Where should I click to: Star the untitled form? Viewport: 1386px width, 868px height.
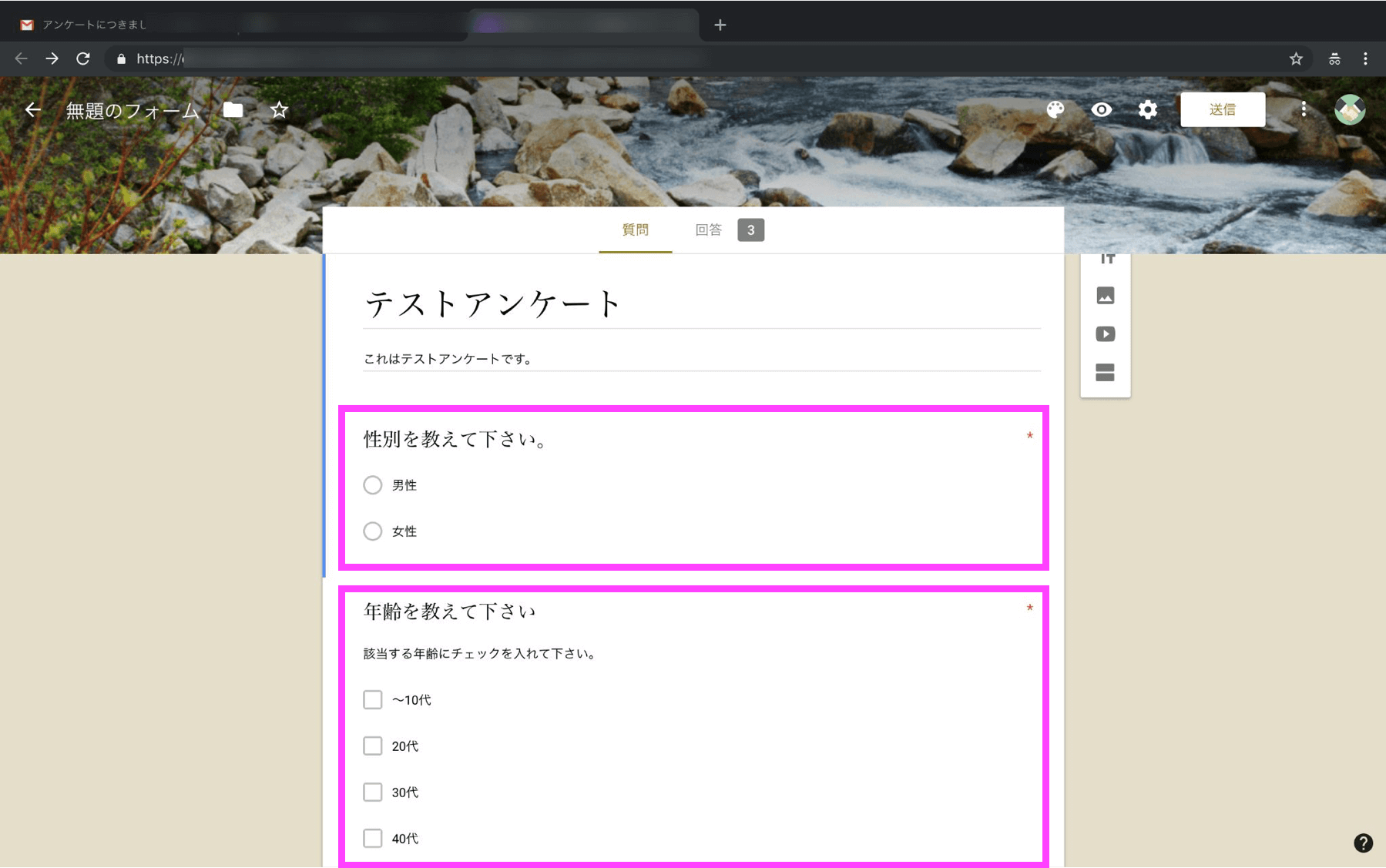279,110
